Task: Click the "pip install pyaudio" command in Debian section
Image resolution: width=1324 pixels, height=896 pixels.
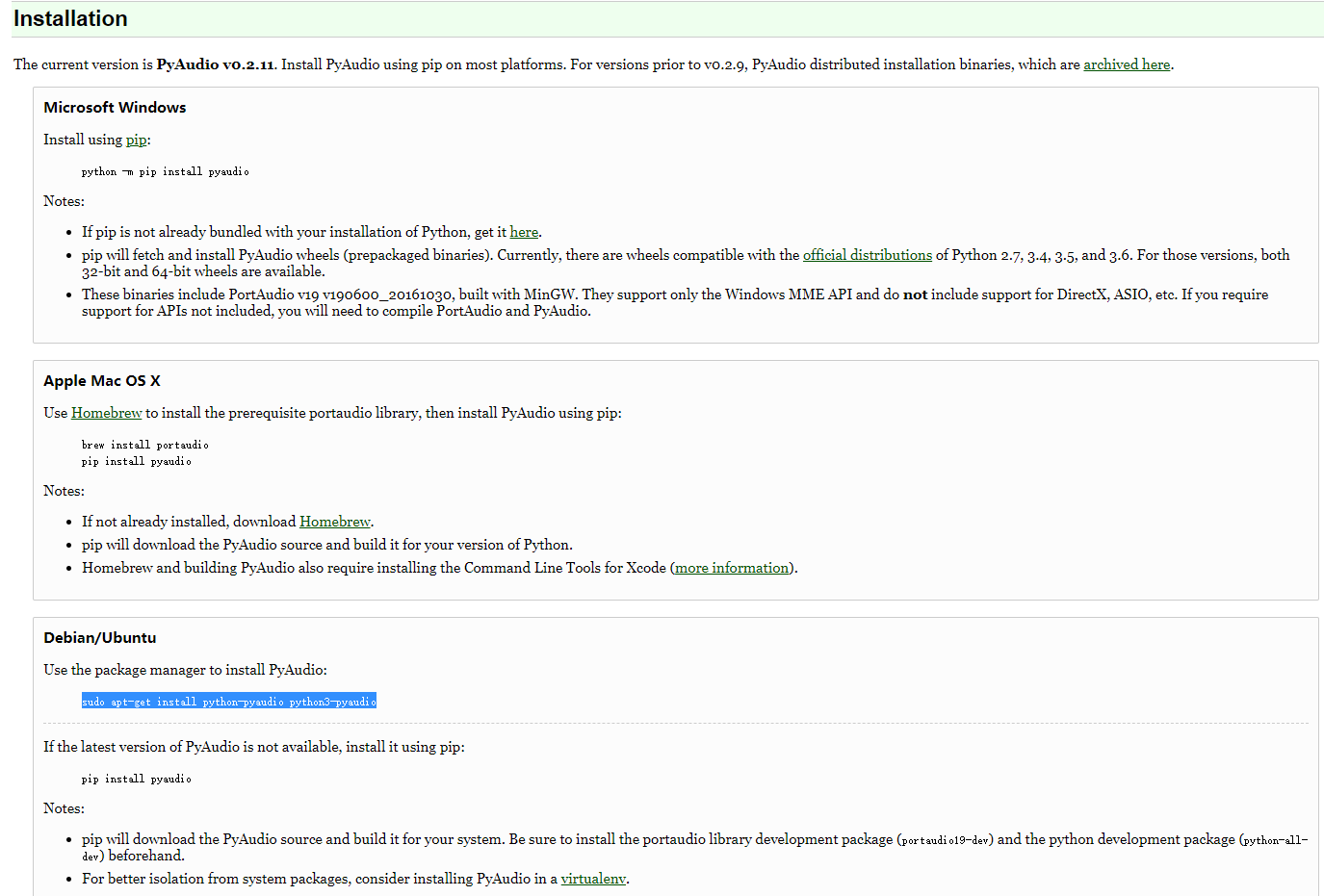Action: click(137, 780)
